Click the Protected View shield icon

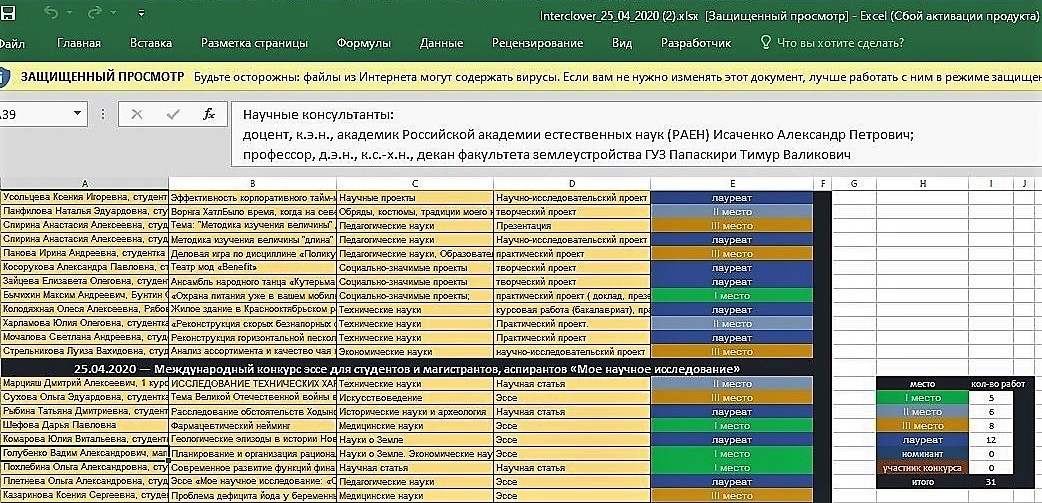point(4,76)
